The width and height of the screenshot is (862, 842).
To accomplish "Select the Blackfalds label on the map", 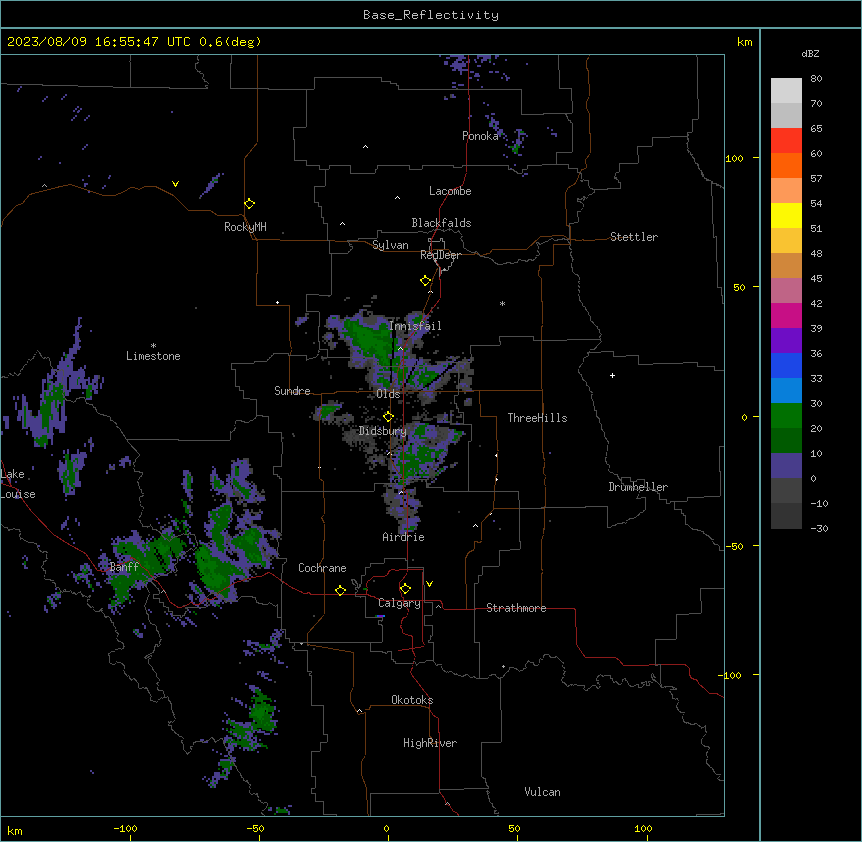I will click(x=441, y=223).
